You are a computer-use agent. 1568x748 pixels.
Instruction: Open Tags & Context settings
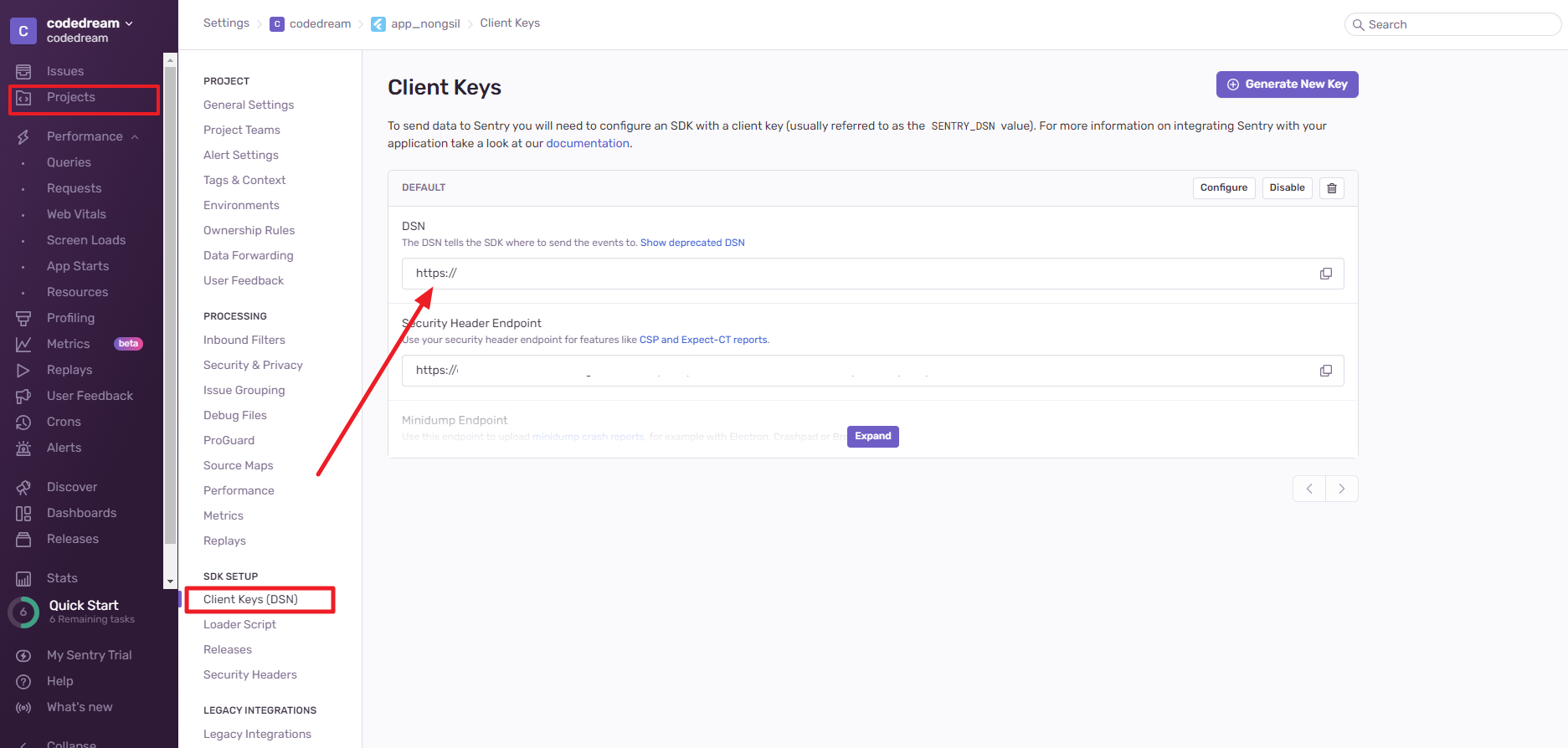pos(244,180)
